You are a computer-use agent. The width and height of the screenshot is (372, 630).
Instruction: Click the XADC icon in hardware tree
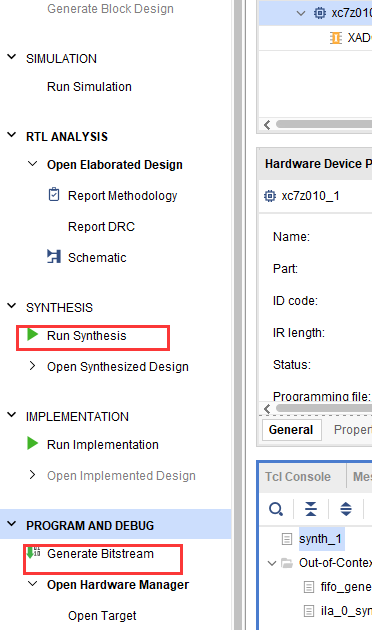tap(336, 38)
